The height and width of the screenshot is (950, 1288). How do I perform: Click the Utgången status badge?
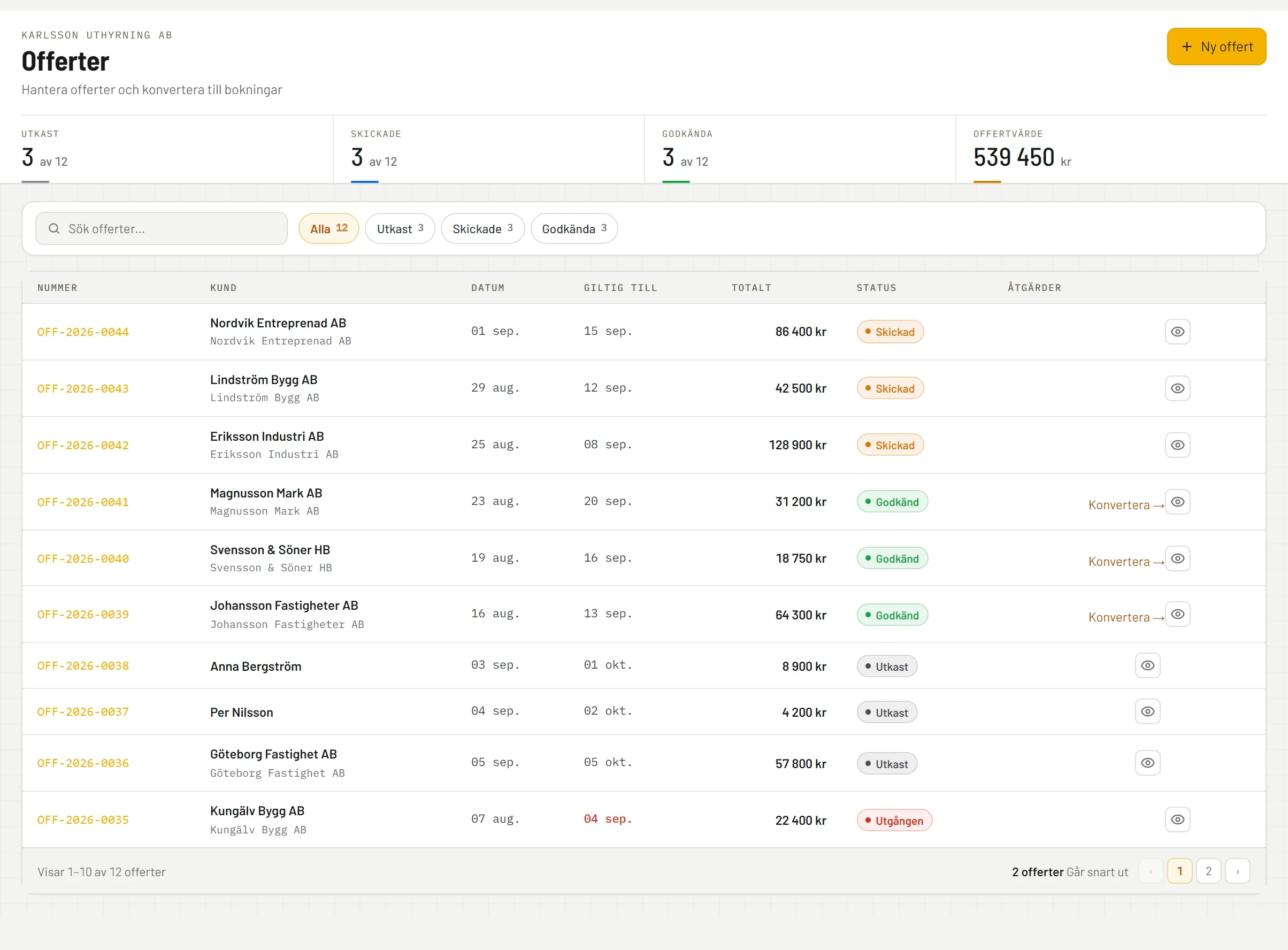(x=894, y=821)
